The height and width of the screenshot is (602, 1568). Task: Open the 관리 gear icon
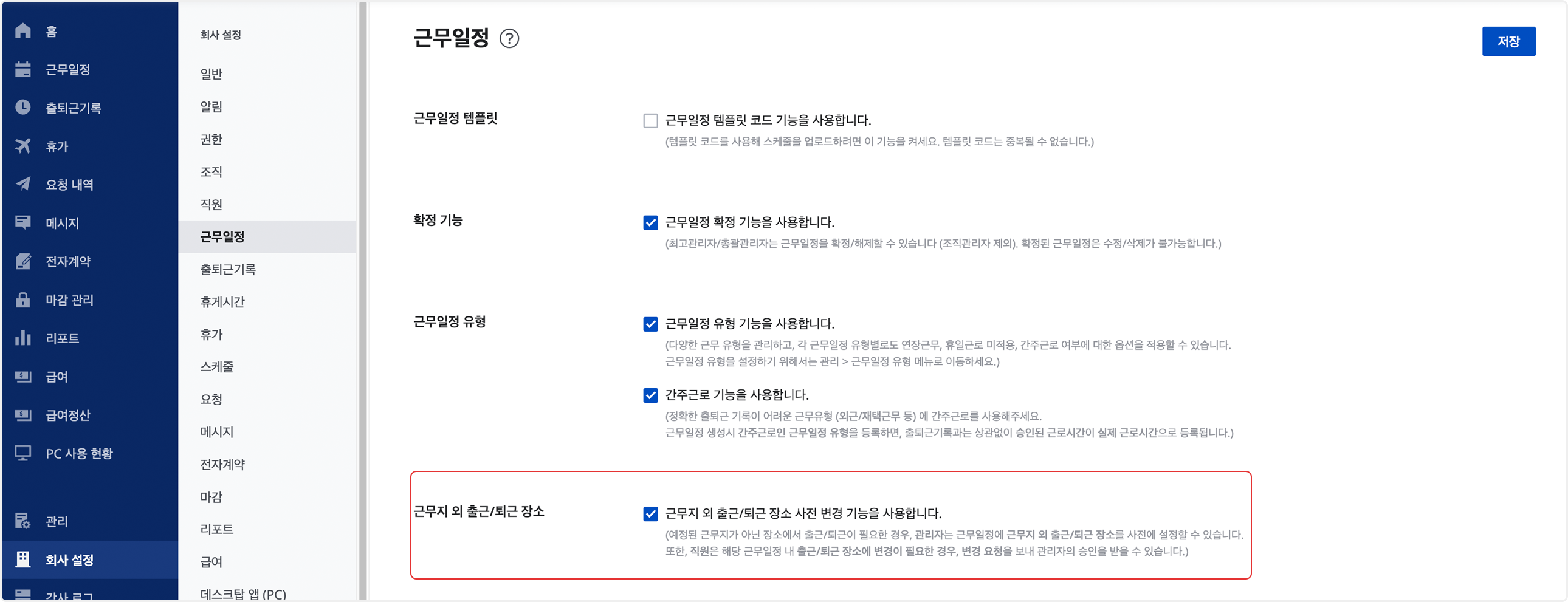23,521
